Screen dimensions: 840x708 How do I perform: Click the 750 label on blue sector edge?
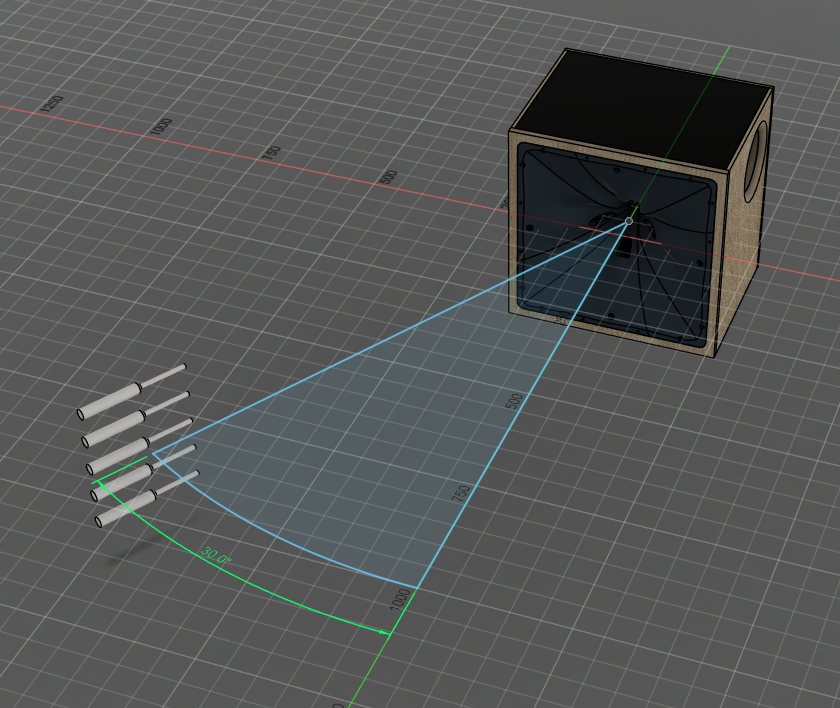pyautogui.click(x=461, y=493)
